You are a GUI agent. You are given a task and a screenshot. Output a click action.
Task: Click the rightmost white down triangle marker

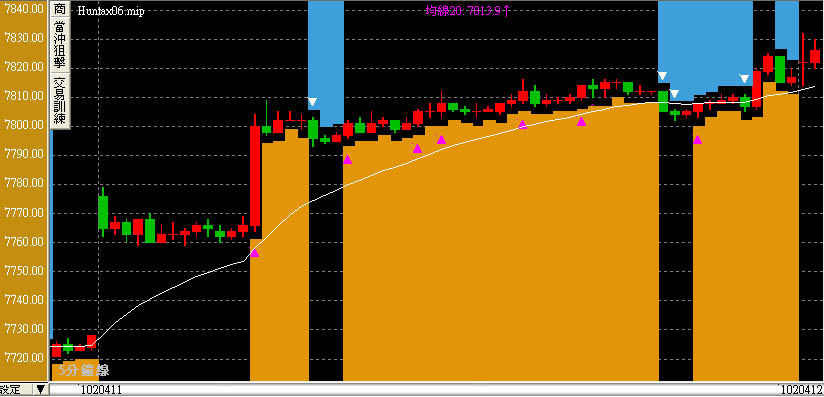pos(744,79)
